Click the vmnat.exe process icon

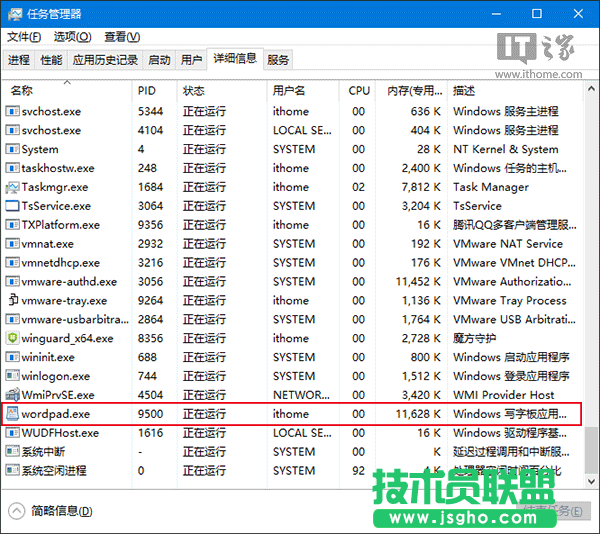12,244
